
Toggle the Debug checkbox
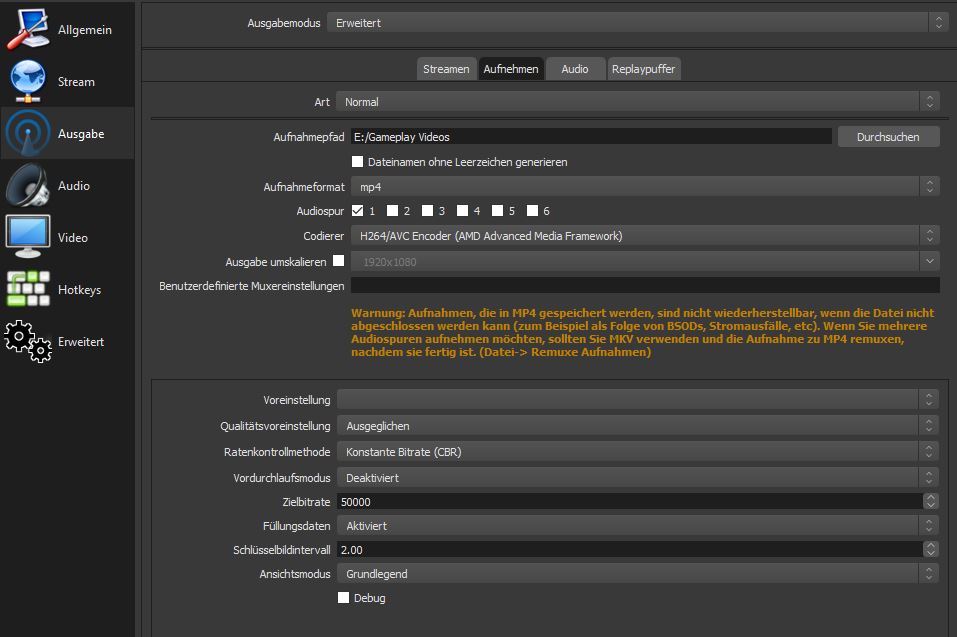point(344,597)
